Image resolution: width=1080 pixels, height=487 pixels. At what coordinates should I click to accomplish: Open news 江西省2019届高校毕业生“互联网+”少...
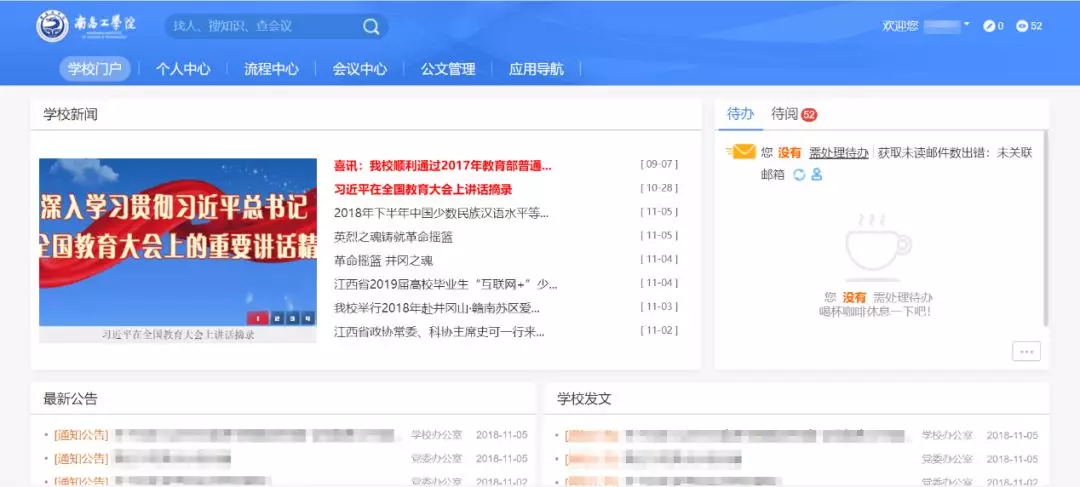446,284
